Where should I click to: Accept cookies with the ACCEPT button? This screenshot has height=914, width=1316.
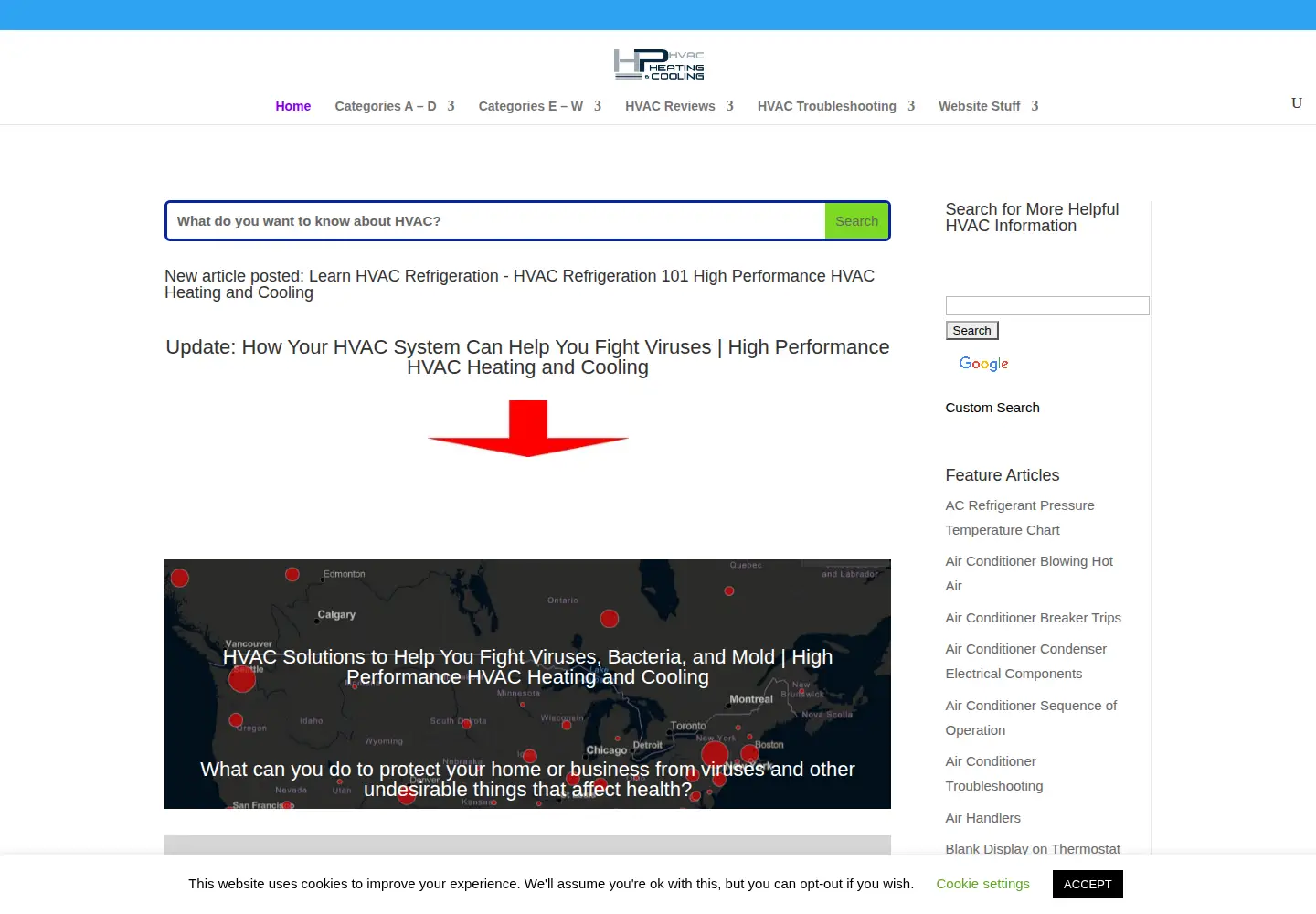pyautogui.click(x=1088, y=884)
